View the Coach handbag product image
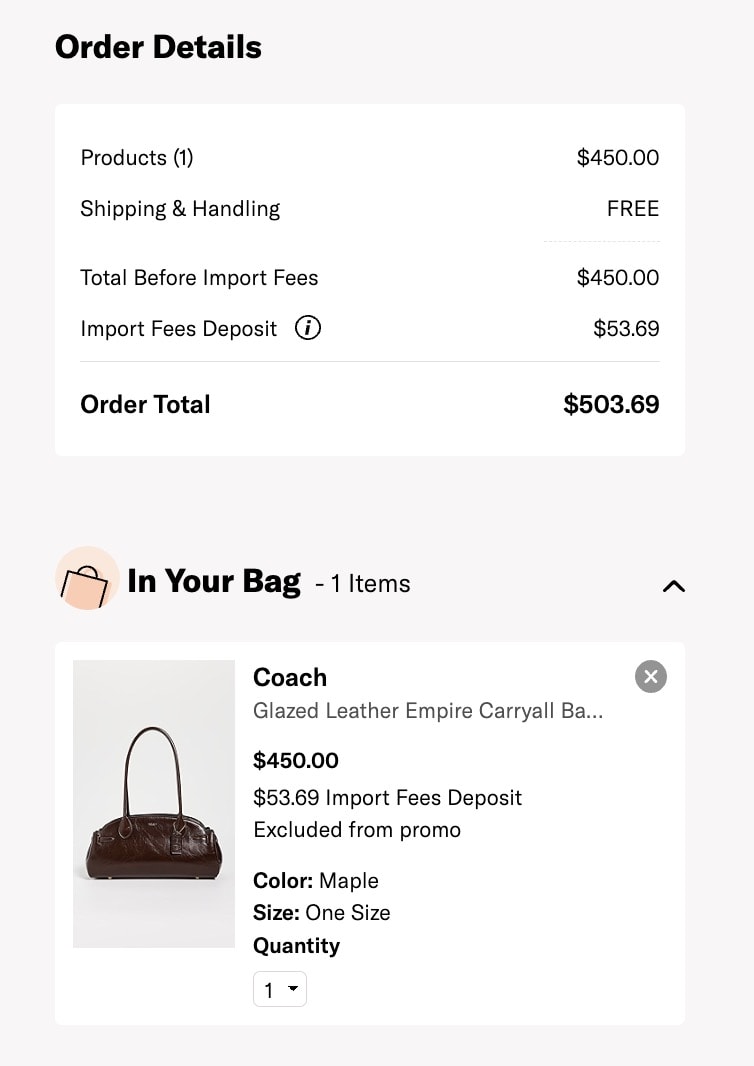Screen dimensions: 754x1066 (154, 804)
